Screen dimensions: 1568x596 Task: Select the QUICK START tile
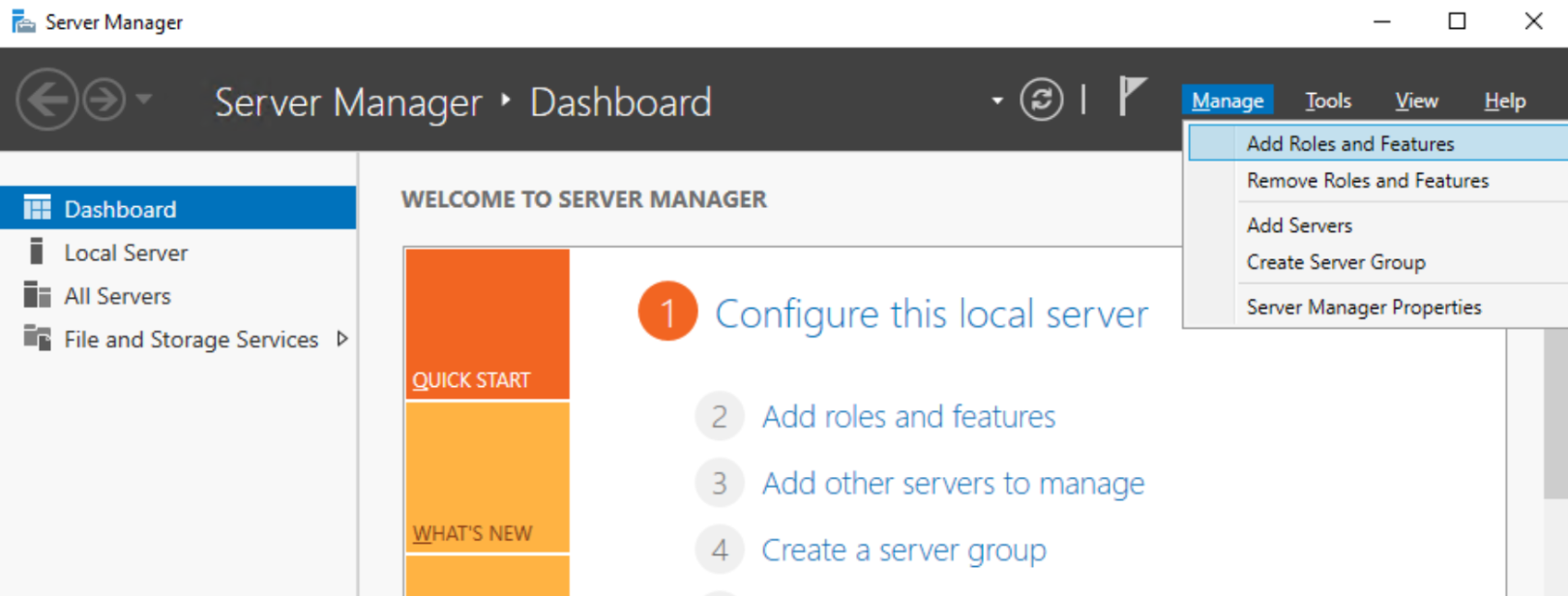pyautogui.click(x=488, y=324)
